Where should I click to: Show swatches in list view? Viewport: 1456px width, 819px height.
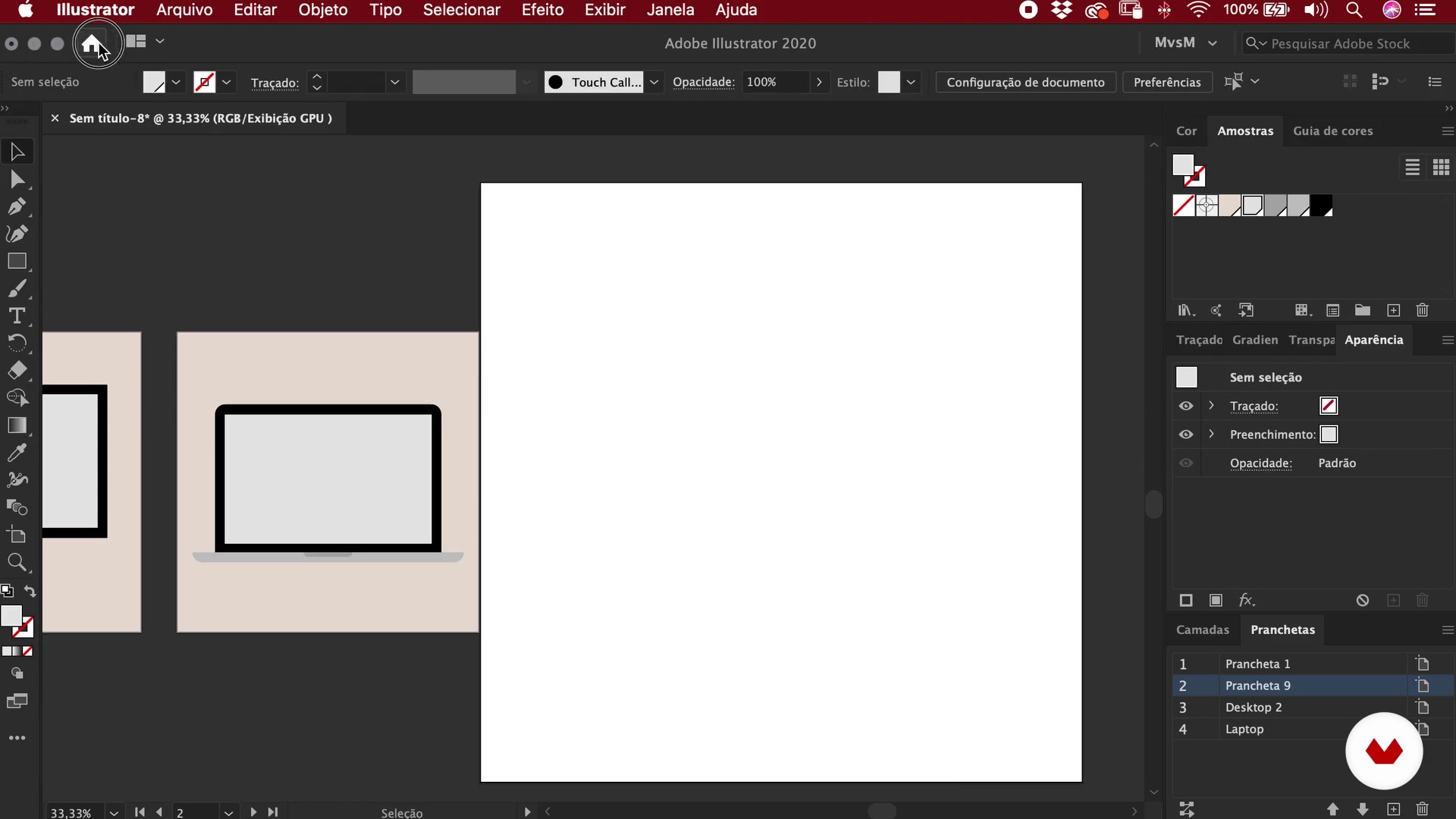pos(1412,168)
